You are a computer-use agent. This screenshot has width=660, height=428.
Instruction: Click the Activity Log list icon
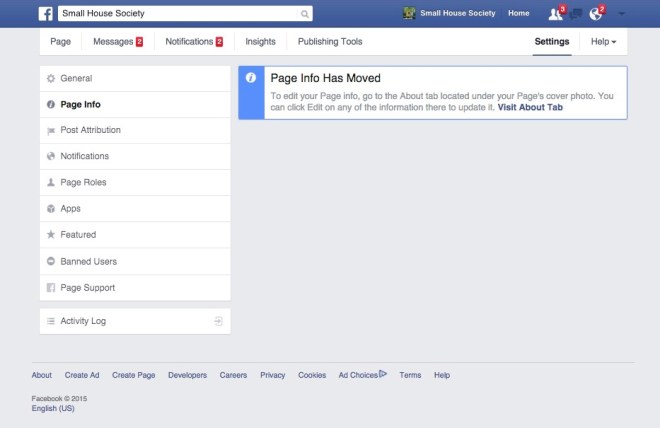click(51, 321)
